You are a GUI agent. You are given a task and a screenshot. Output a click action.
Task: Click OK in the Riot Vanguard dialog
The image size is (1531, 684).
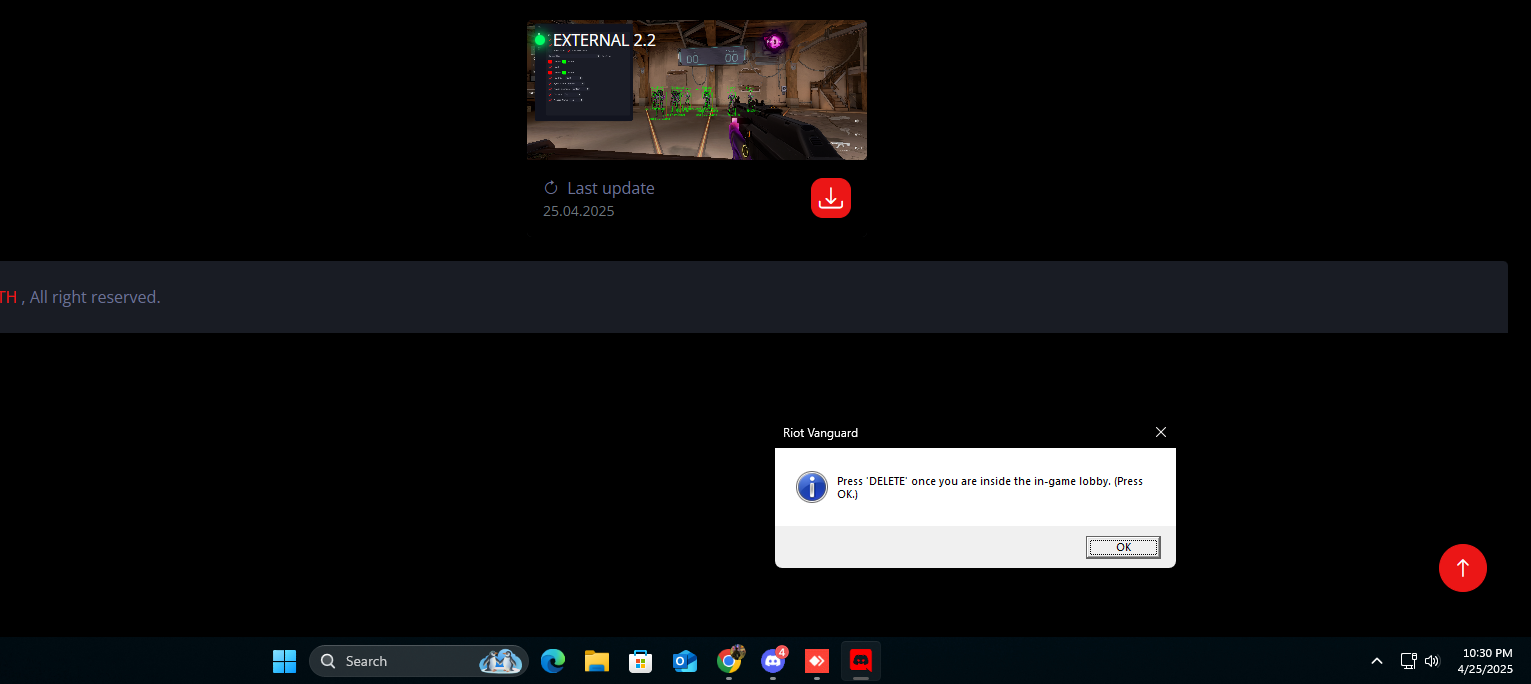tap(1122, 547)
